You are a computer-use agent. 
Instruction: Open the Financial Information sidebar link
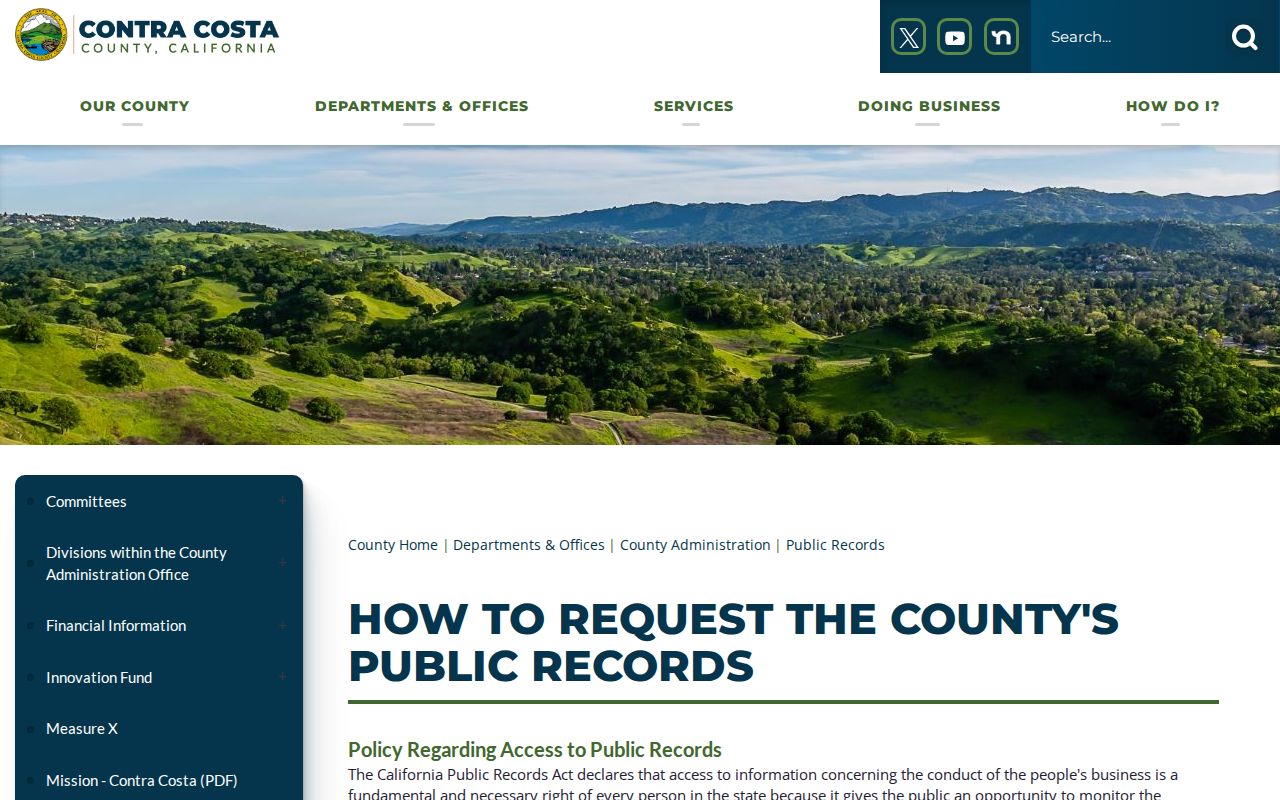point(116,626)
